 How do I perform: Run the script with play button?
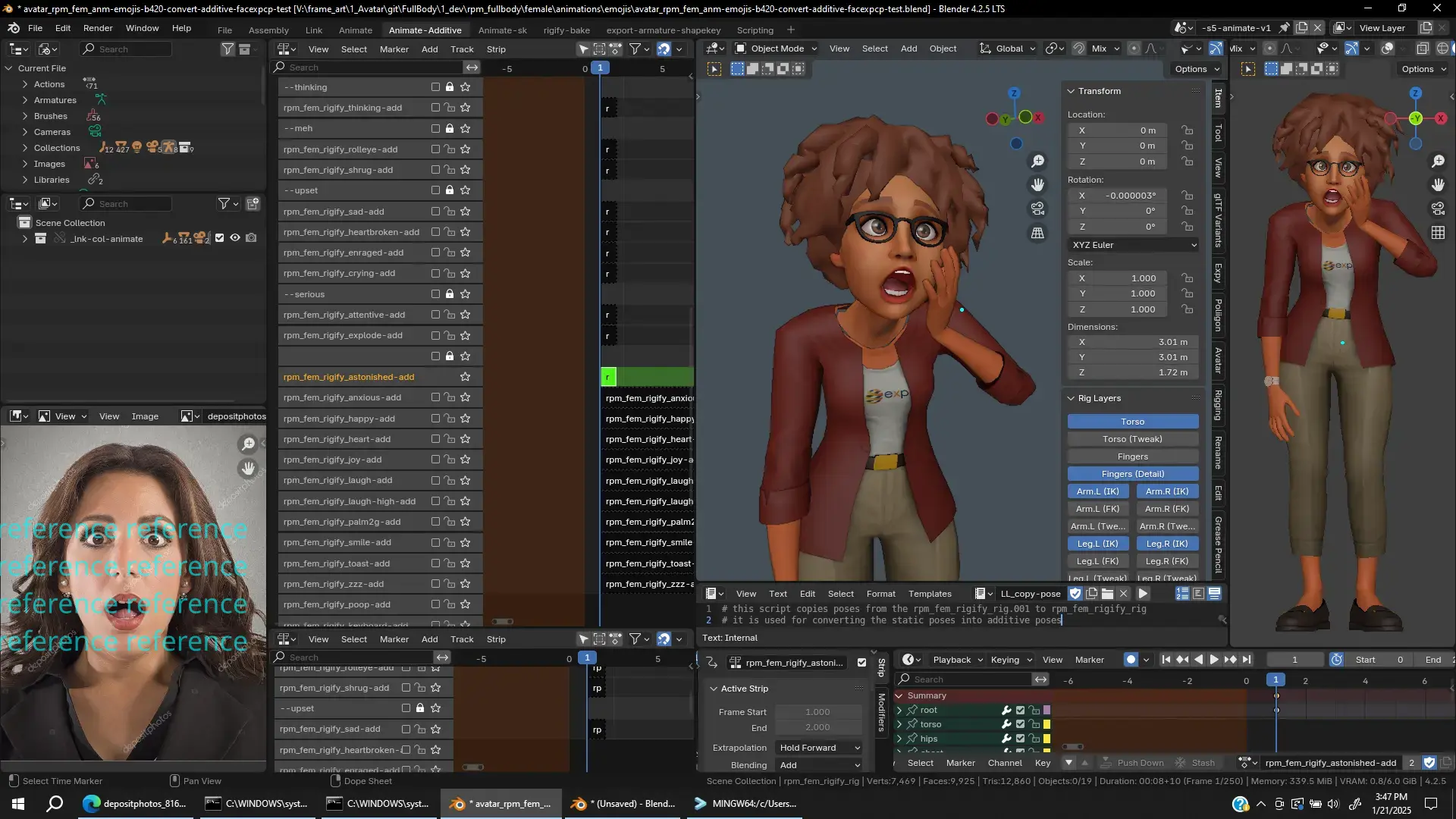1143,594
